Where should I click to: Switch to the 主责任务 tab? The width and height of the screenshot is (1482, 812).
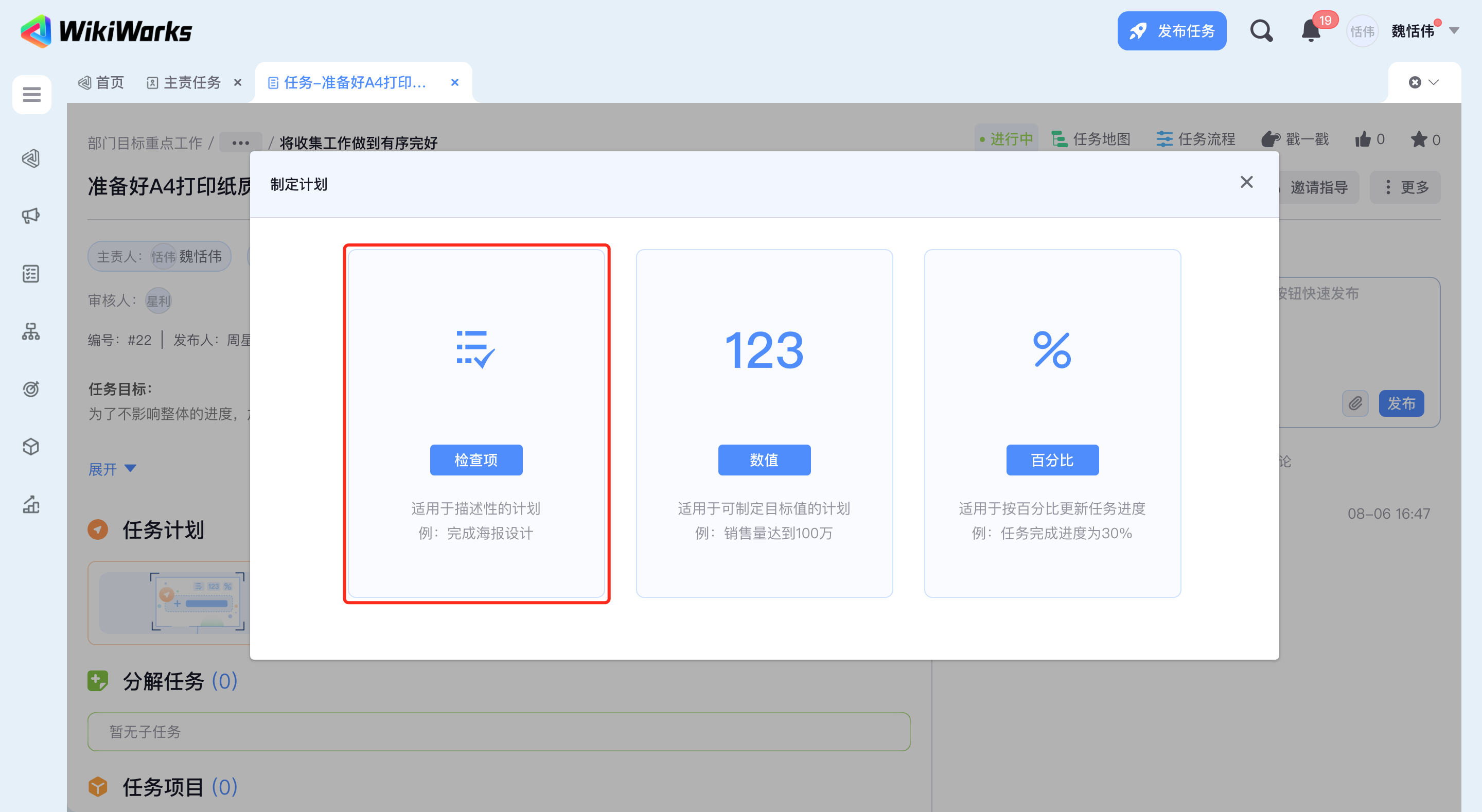tap(191, 82)
